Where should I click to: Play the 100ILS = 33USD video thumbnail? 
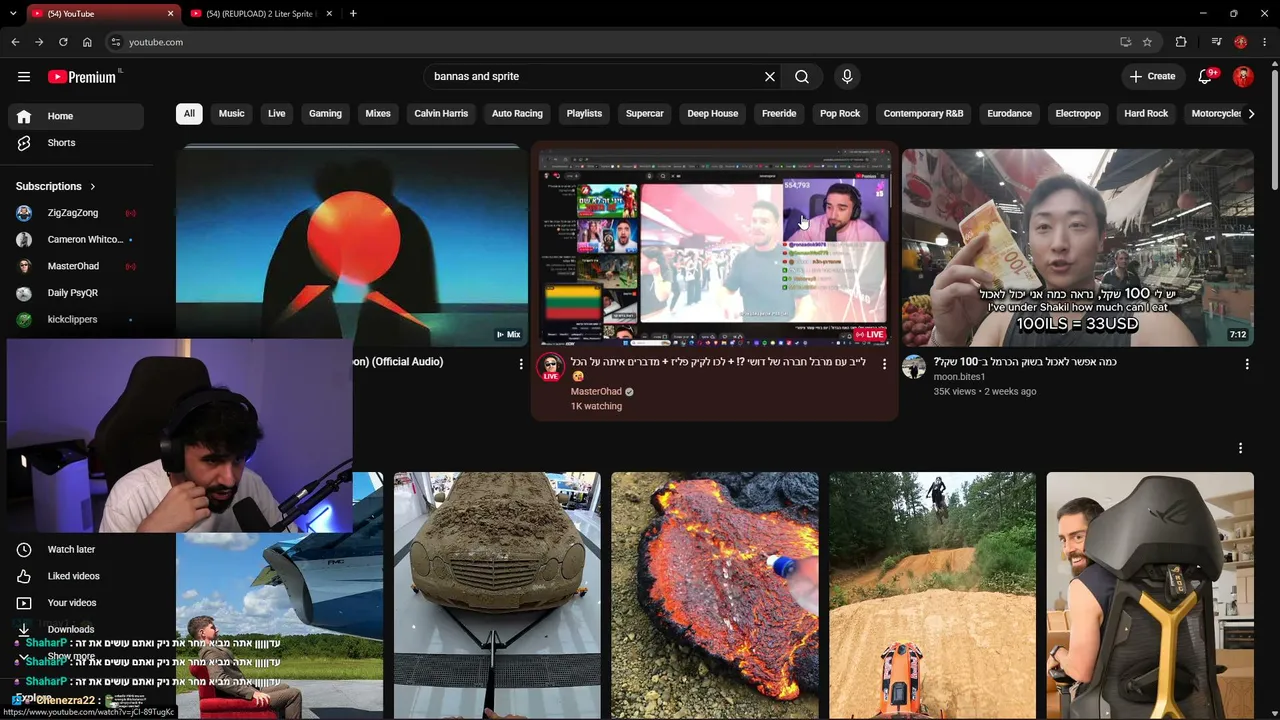1077,247
